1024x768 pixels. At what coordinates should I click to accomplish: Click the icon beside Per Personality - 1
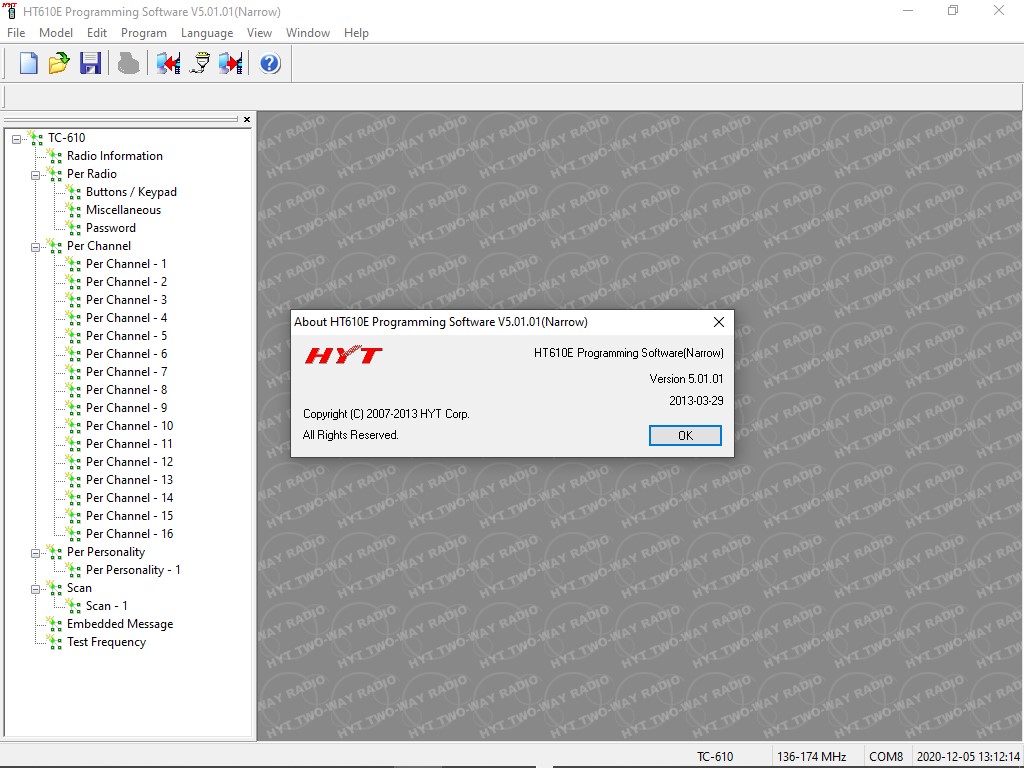pyautogui.click(x=74, y=570)
